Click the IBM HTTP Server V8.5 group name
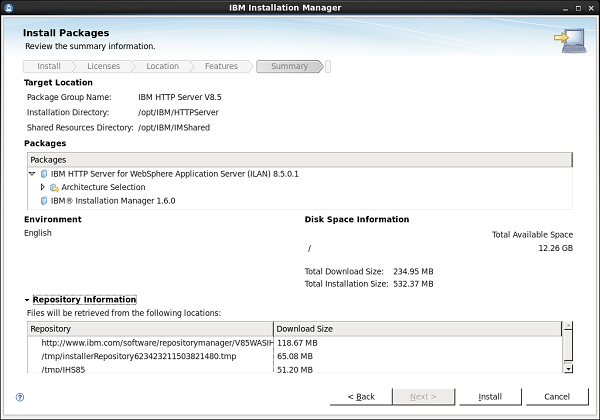 pyautogui.click(x=180, y=97)
